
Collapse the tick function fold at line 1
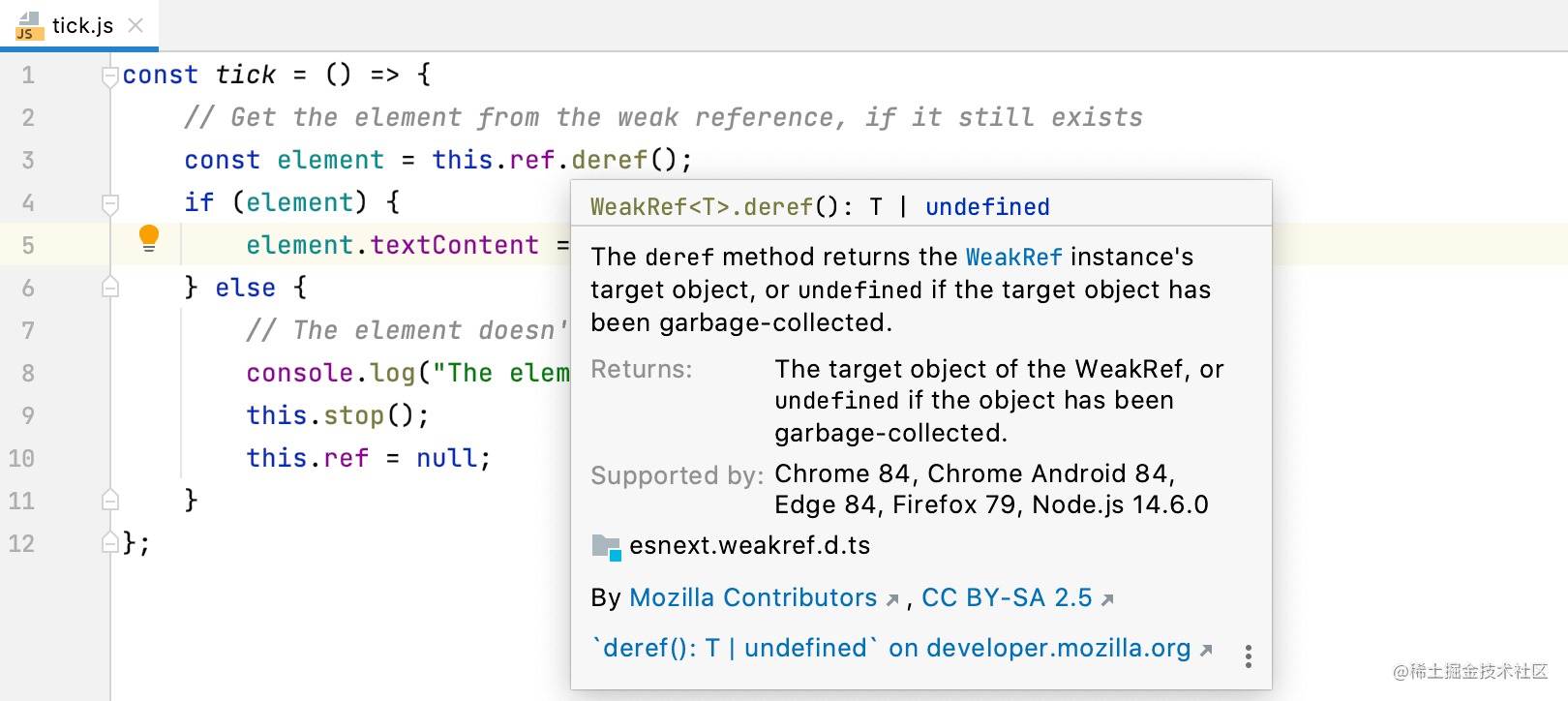point(110,76)
